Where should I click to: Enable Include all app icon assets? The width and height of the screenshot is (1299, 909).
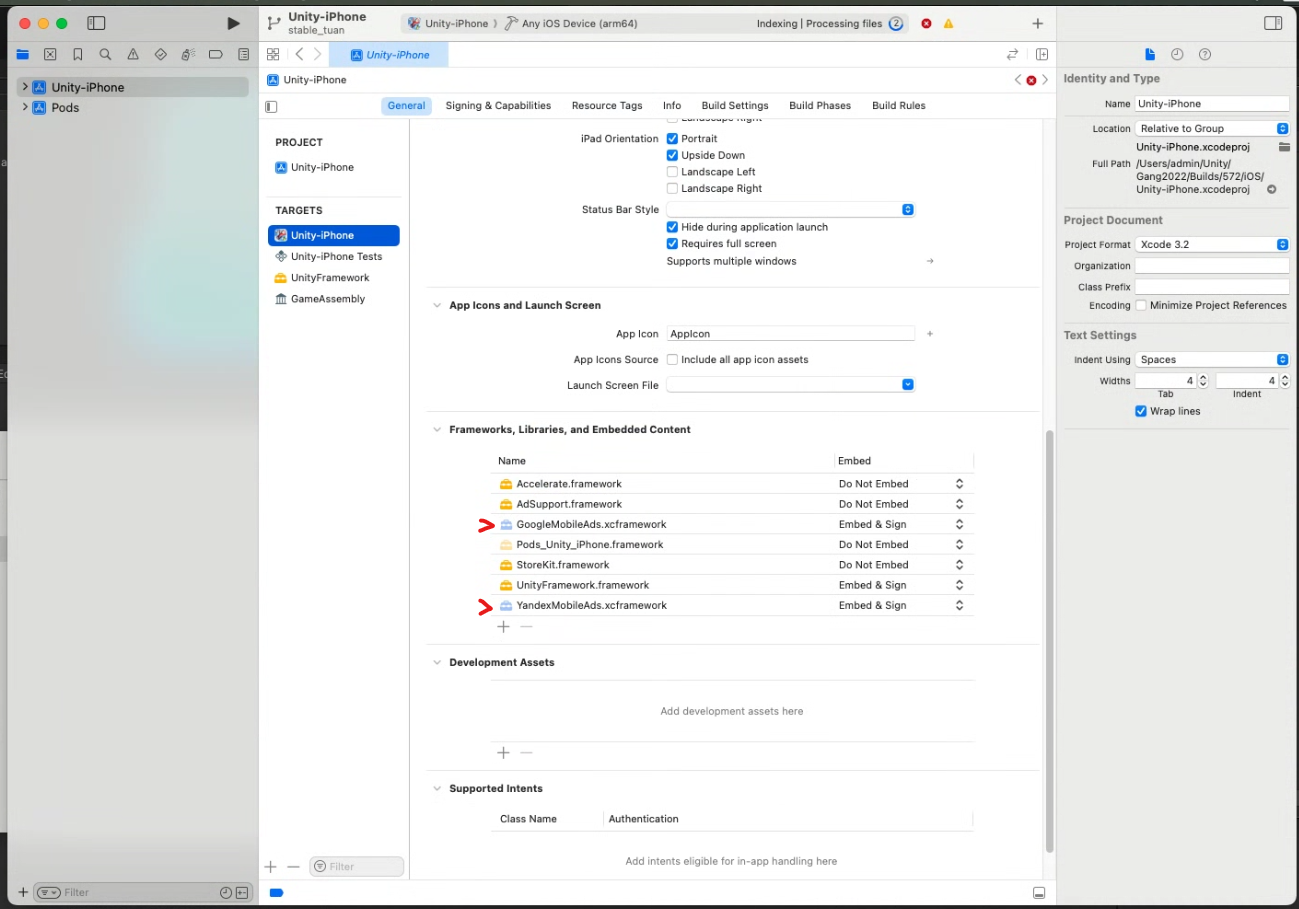pos(673,360)
